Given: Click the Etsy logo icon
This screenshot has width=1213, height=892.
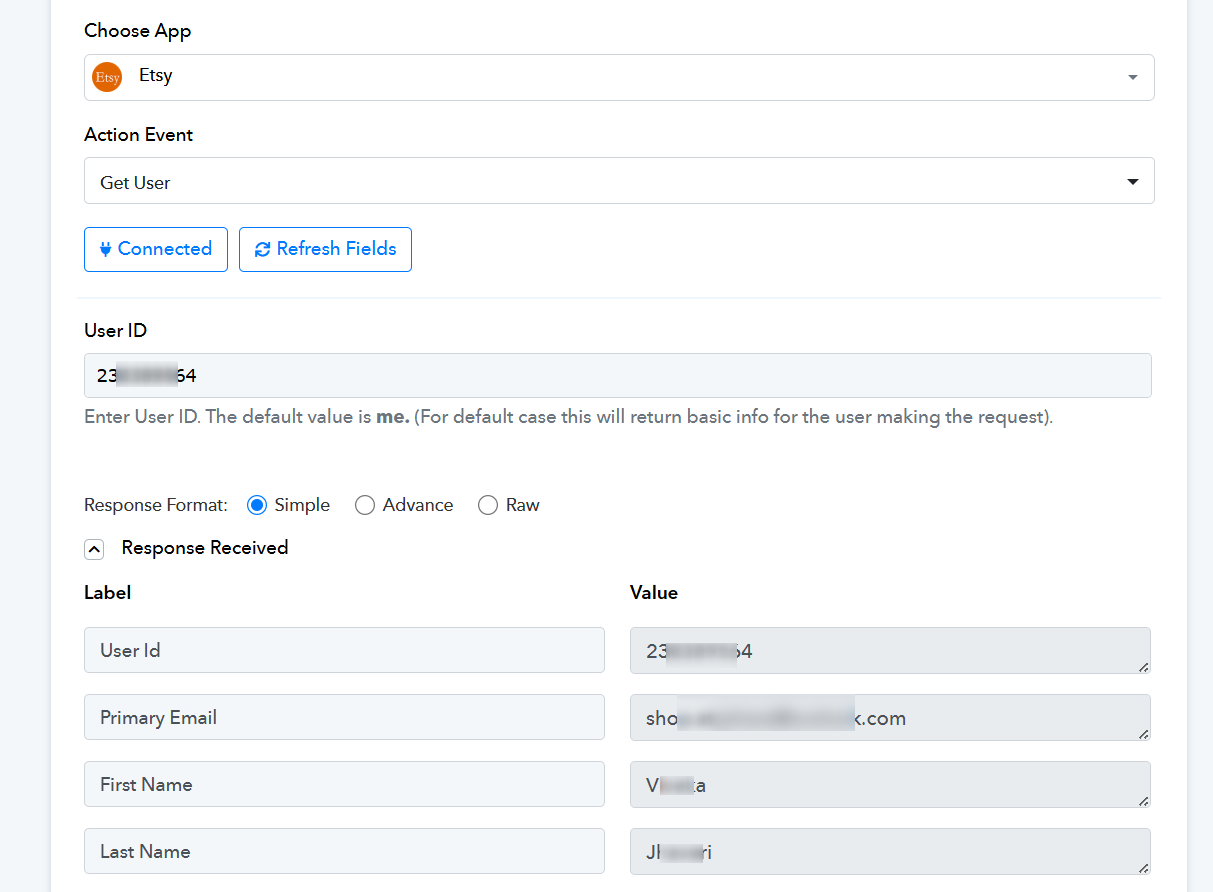Looking at the screenshot, I should pos(107,77).
